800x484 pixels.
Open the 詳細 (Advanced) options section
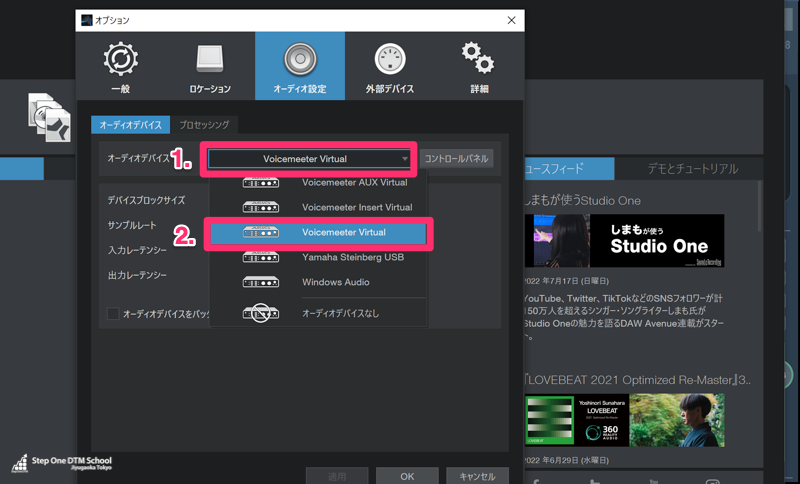pyautogui.click(x=479, y=66)
